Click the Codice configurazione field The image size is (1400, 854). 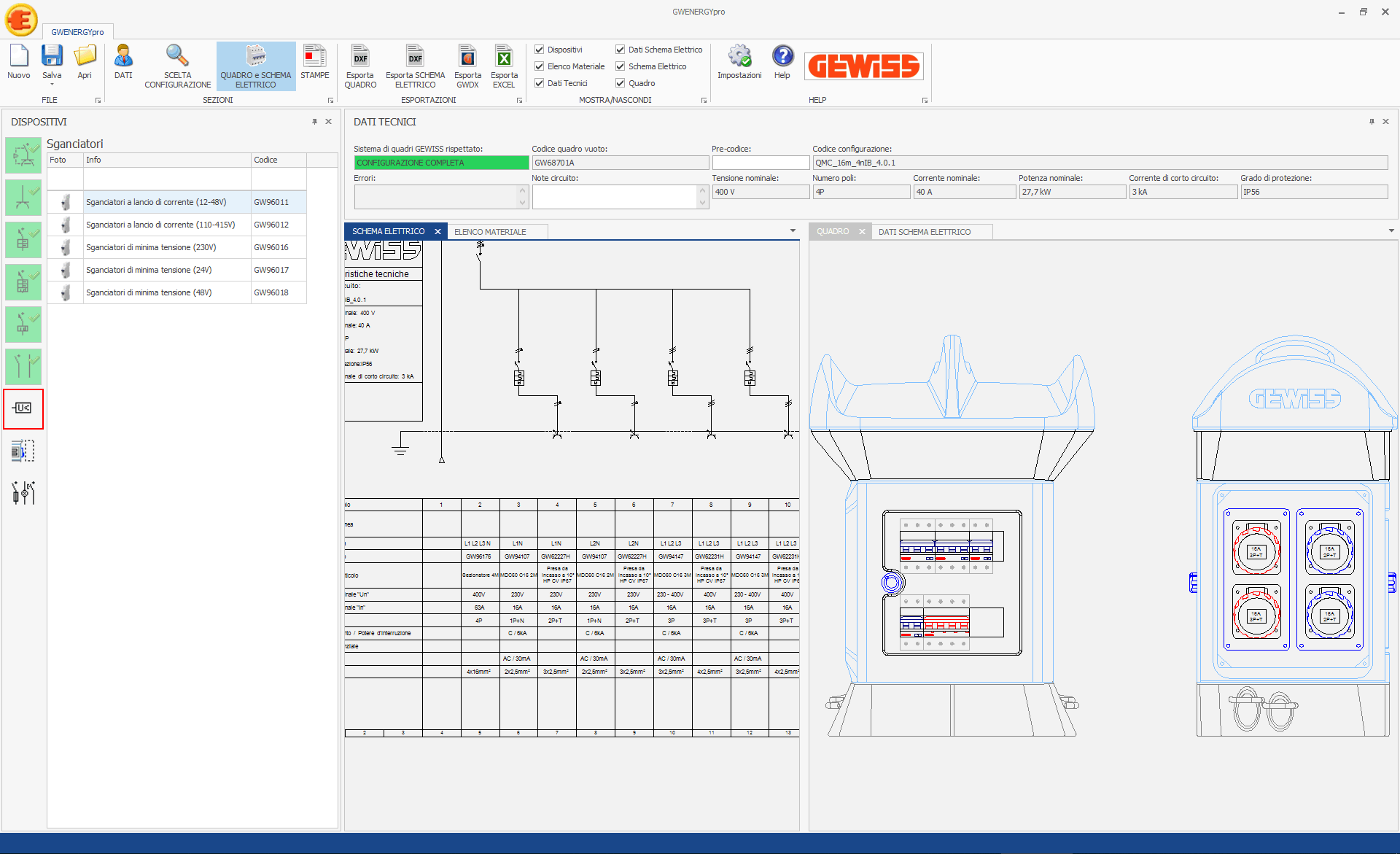(x=1100, y=163)
